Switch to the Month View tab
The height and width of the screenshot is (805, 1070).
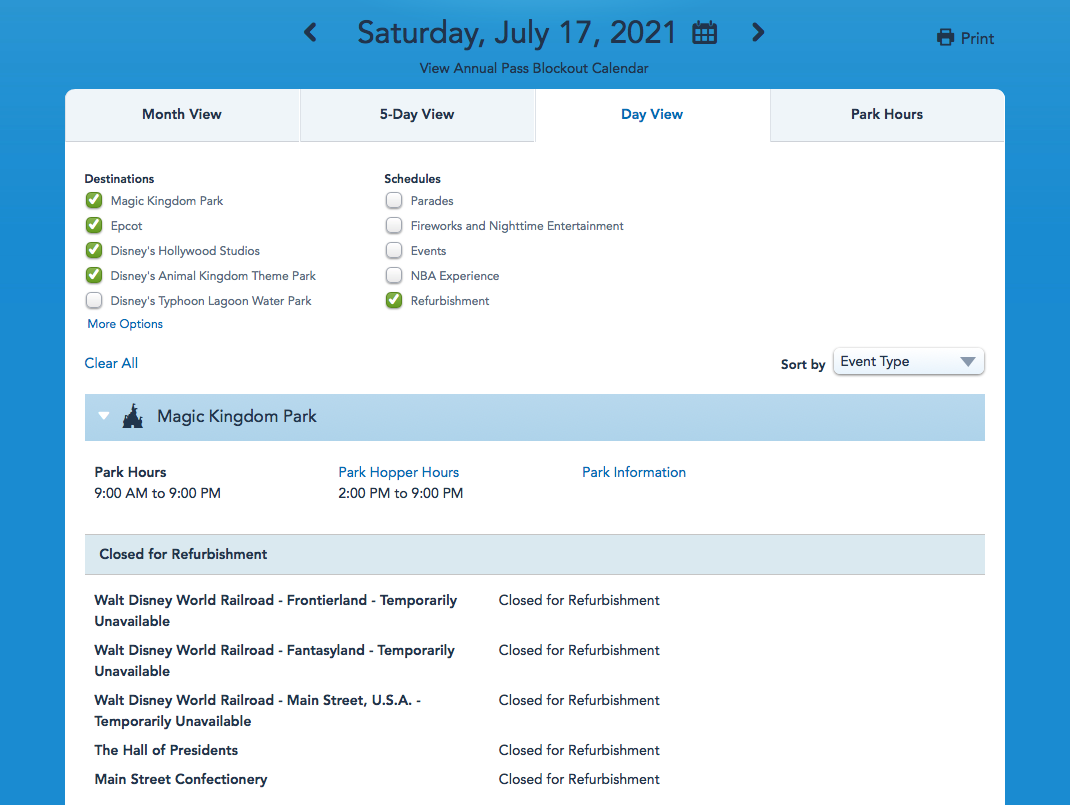point(182,115)
